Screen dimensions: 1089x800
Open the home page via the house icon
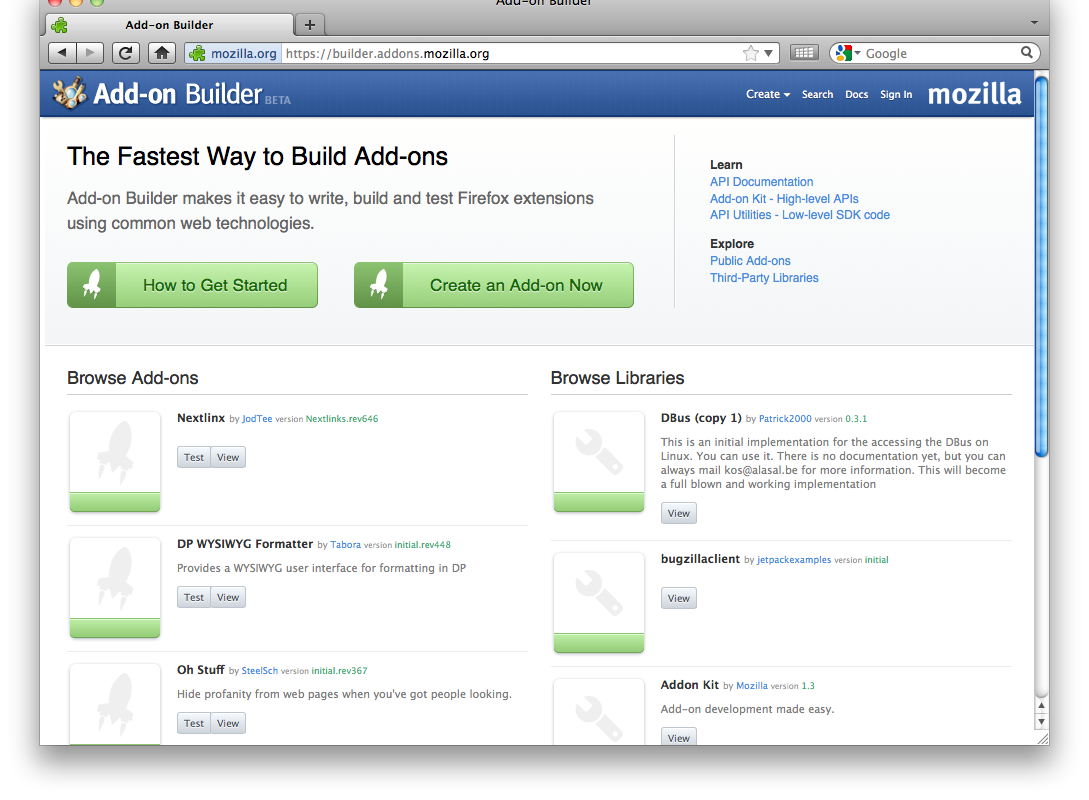pos(162,53)
